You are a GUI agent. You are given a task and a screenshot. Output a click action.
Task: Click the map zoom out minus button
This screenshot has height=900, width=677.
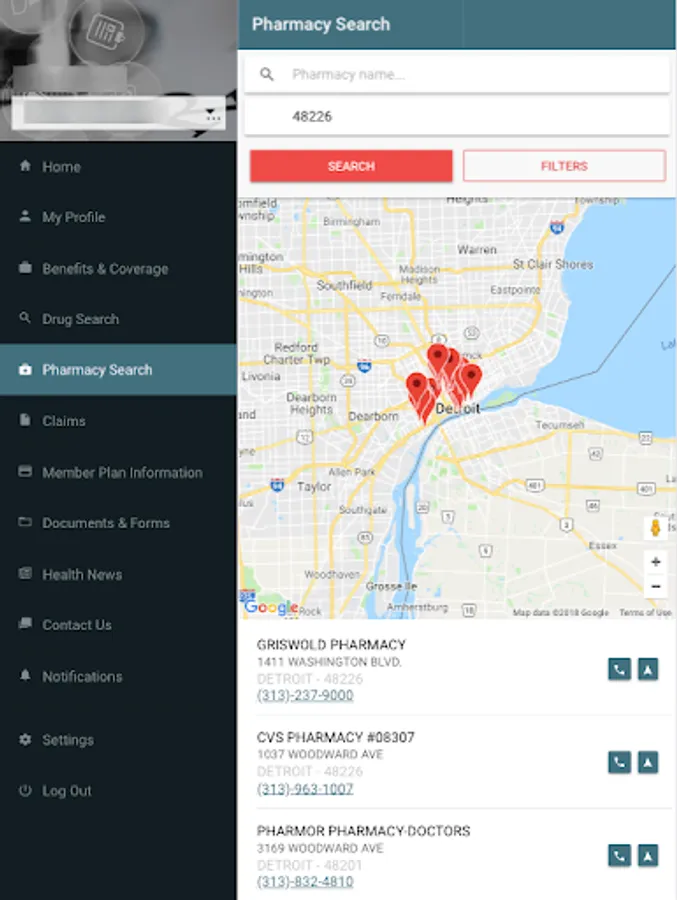pyautogui.click(x=656, y=586)
